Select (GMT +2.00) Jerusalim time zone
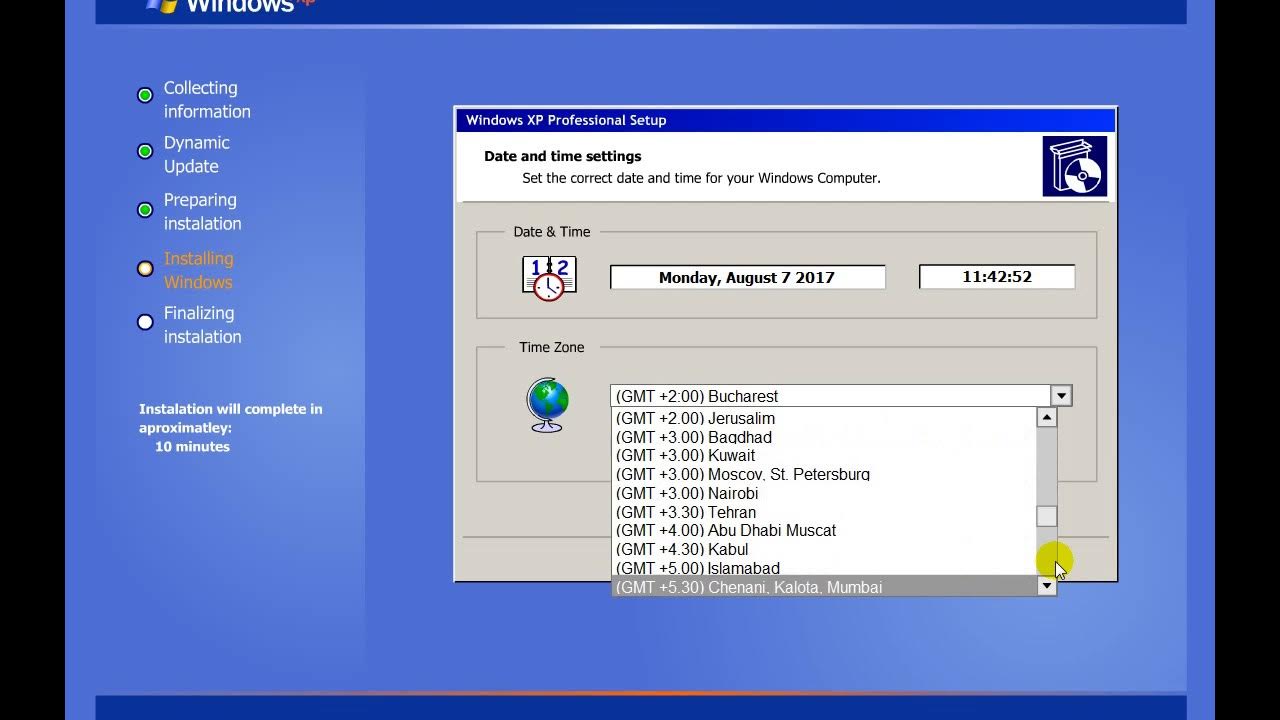Image resolution: width=1280 pixels, height=720 pixels. pos(824,418)
